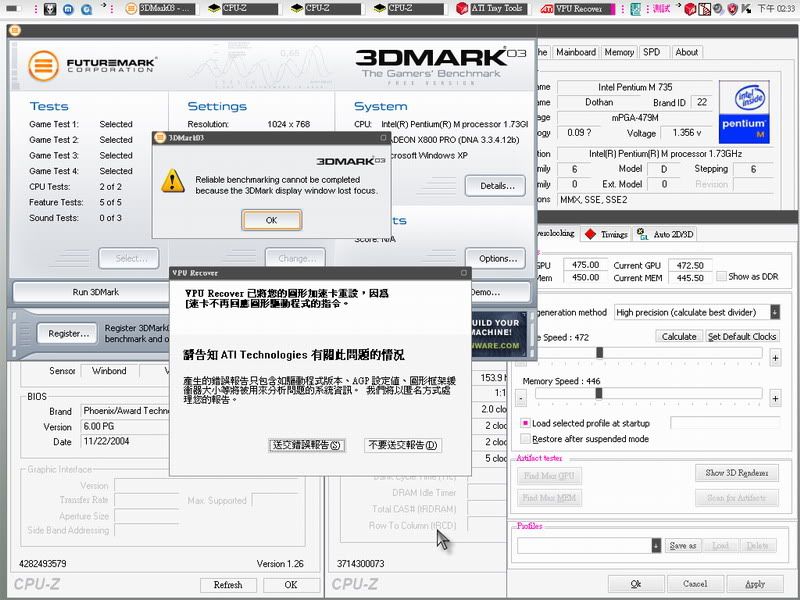Open the About tab in CPU-Z

pos(686,52)
